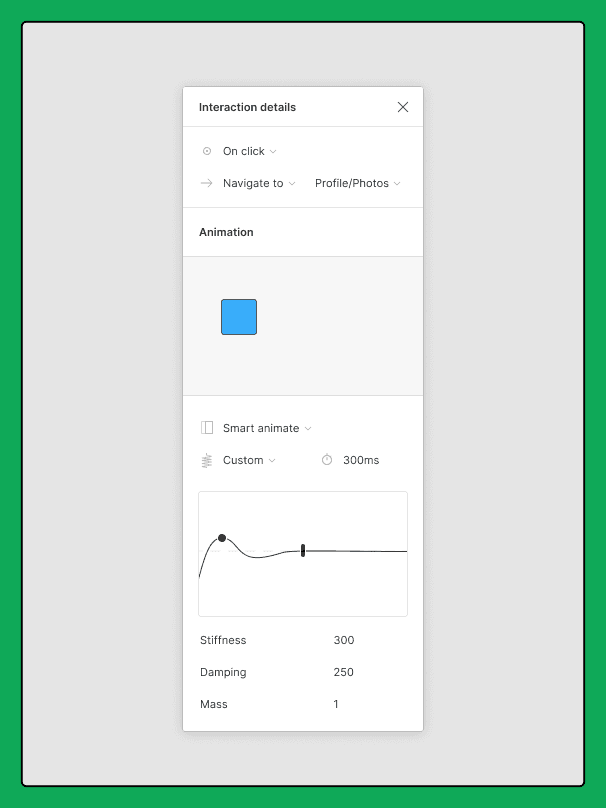This screenshot has height=808, width=606.
Task: Click the round handle on spring curve
Action: [222, 538]
